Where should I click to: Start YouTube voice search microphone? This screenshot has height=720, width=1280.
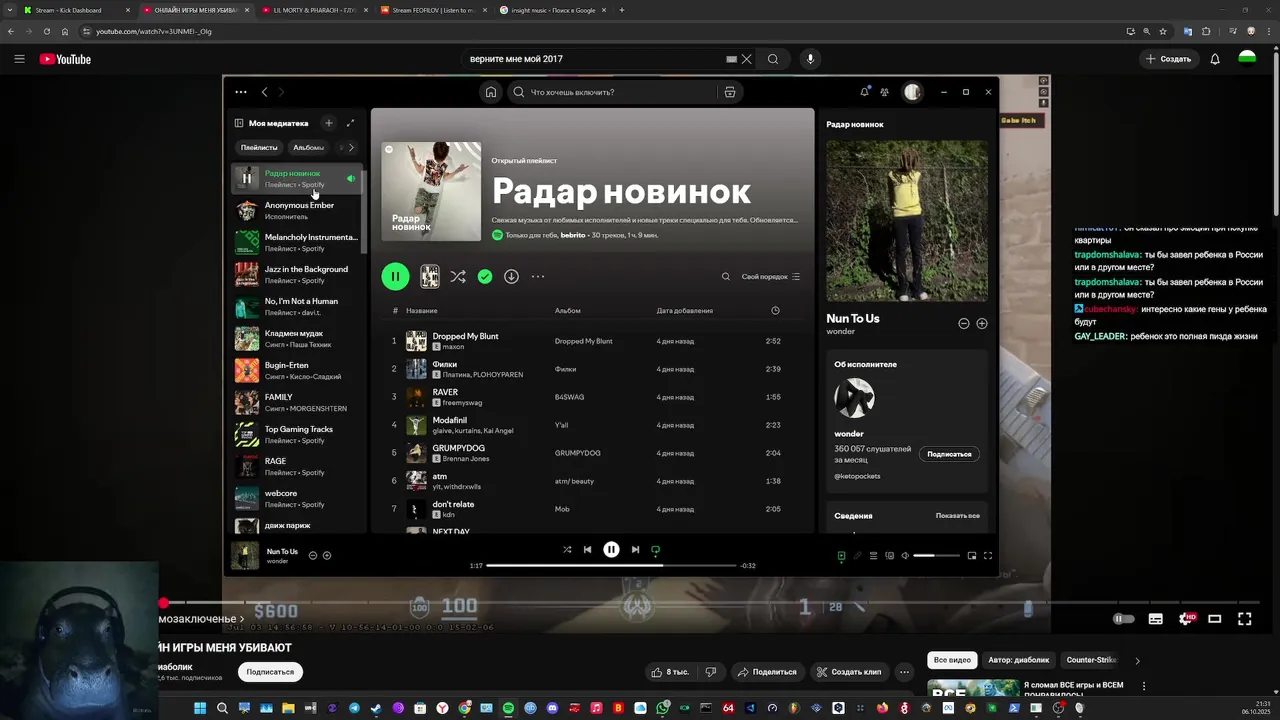pos(810,59)
